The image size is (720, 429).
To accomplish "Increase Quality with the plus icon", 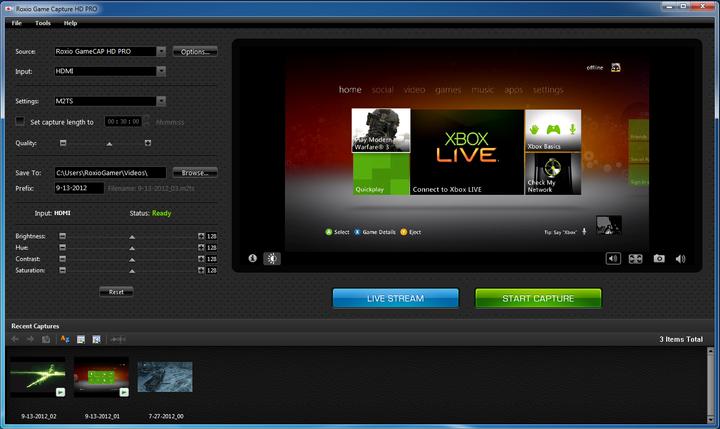I will (148, 143).
